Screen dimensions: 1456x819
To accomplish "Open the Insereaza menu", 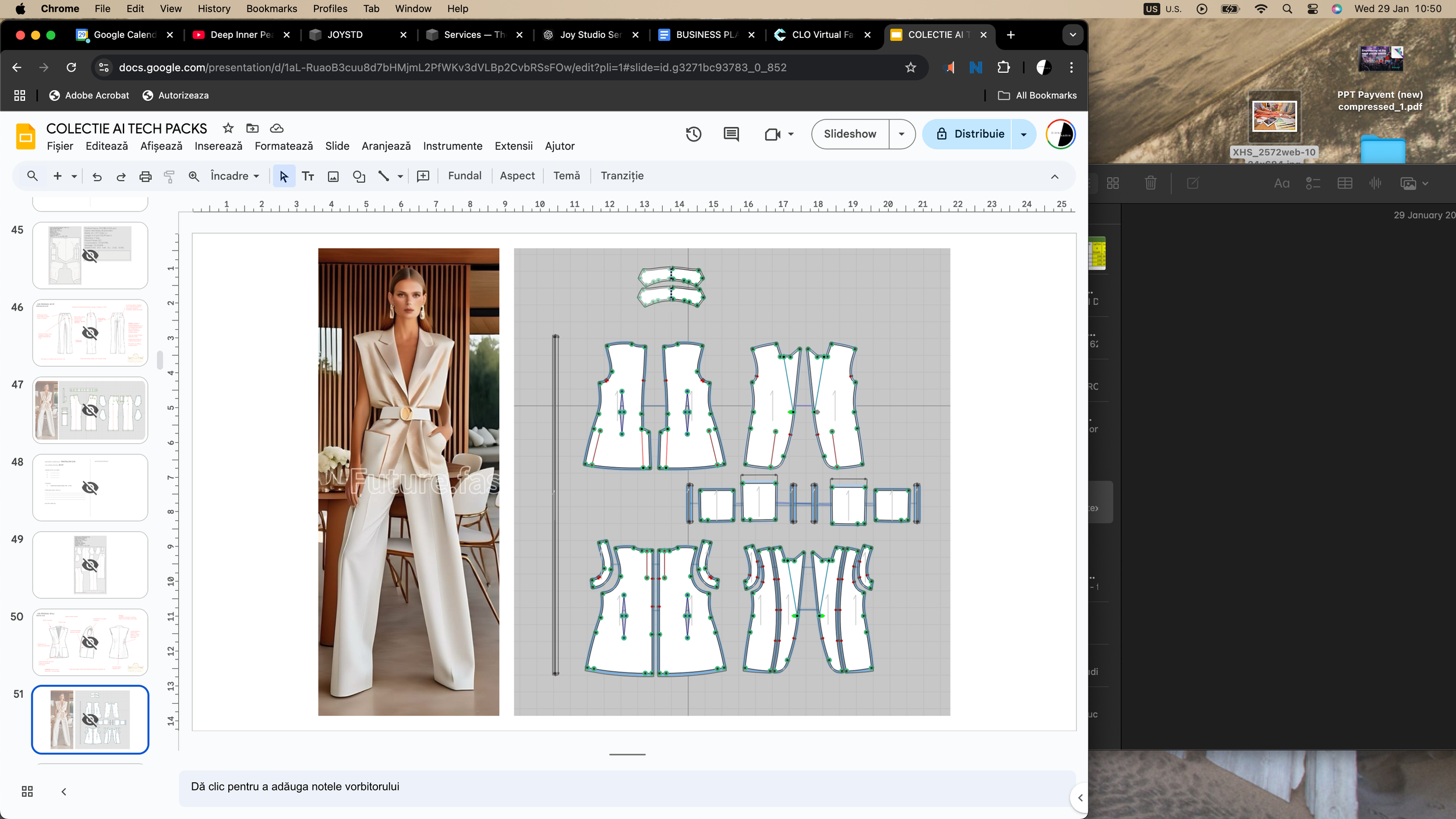I will pyautogui.click(x=218, y=146).
